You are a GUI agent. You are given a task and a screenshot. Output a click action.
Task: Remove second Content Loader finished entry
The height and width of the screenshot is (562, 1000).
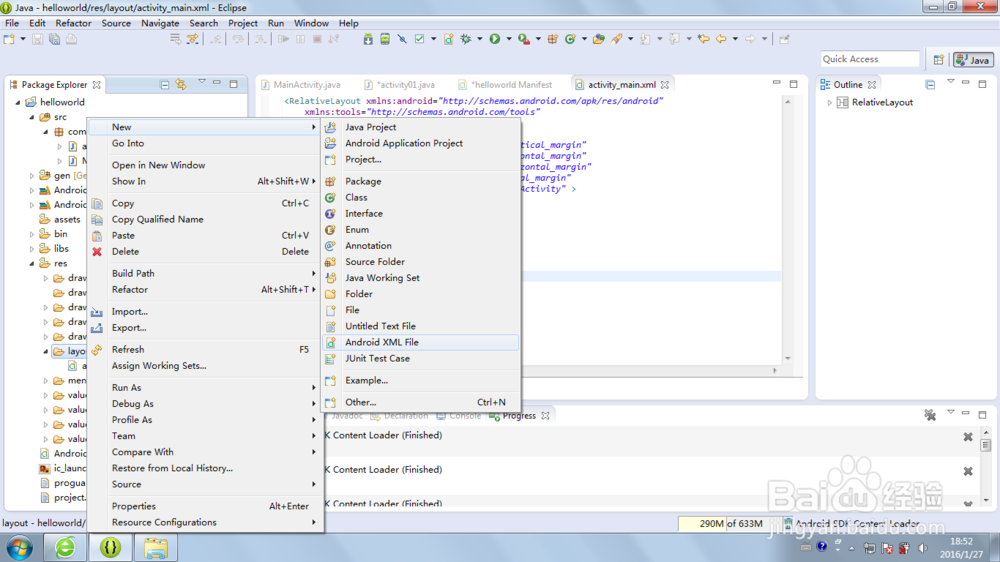967,471
